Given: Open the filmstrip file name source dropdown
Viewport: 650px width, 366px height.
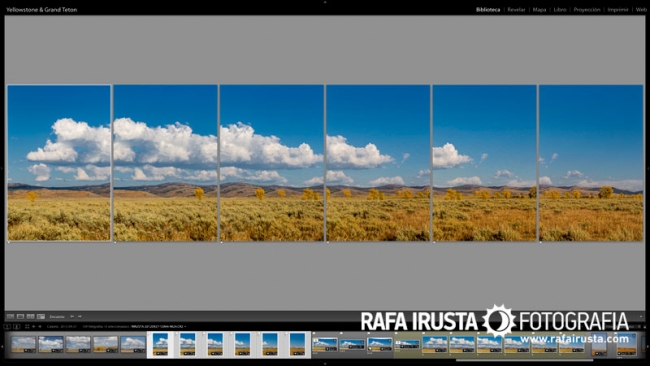Looking at the screenshot, I should click(158, 327).
